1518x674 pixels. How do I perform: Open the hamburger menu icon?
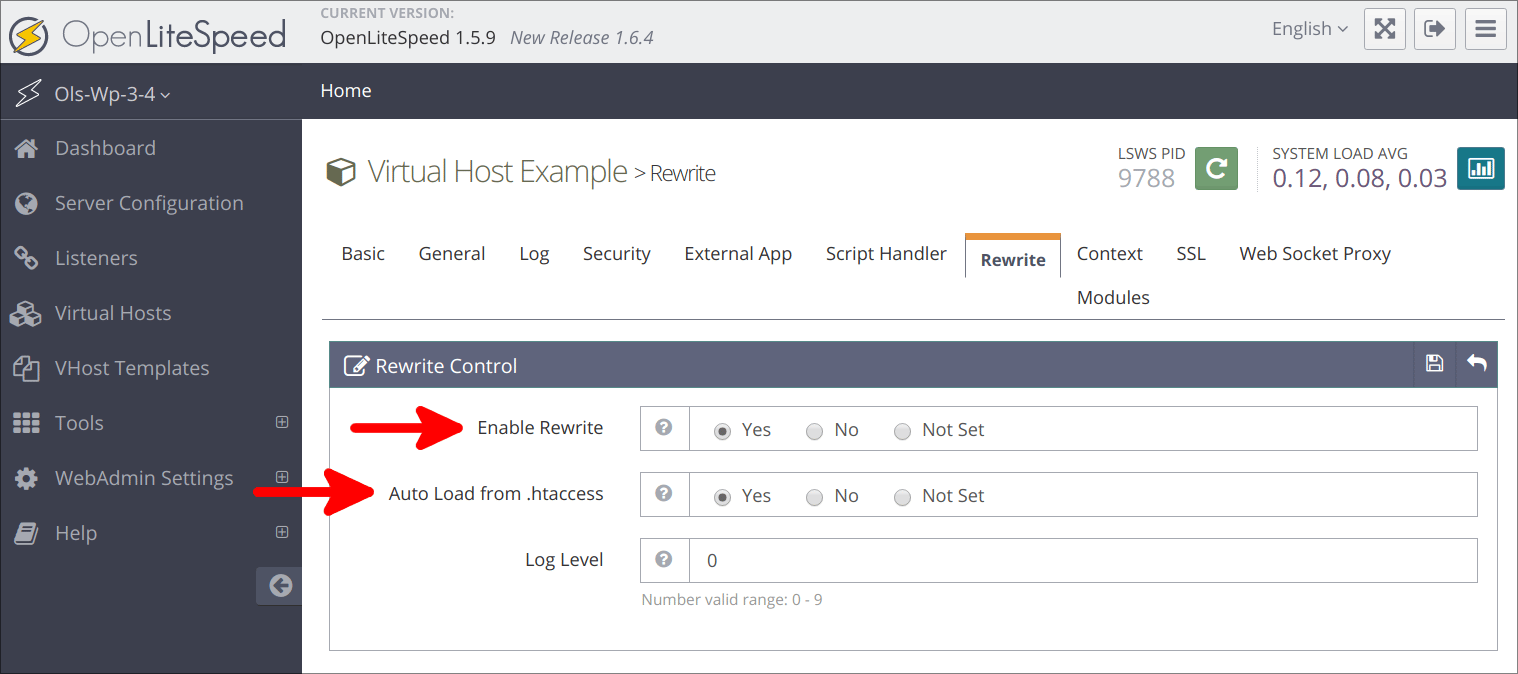point(1486,29)
